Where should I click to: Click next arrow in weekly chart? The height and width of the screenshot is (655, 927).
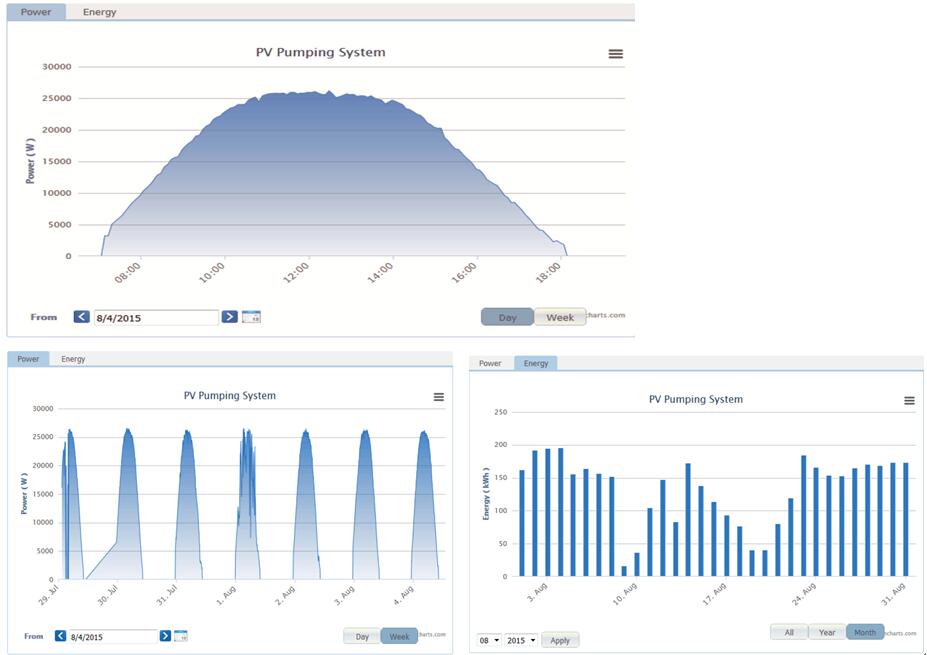165,636
